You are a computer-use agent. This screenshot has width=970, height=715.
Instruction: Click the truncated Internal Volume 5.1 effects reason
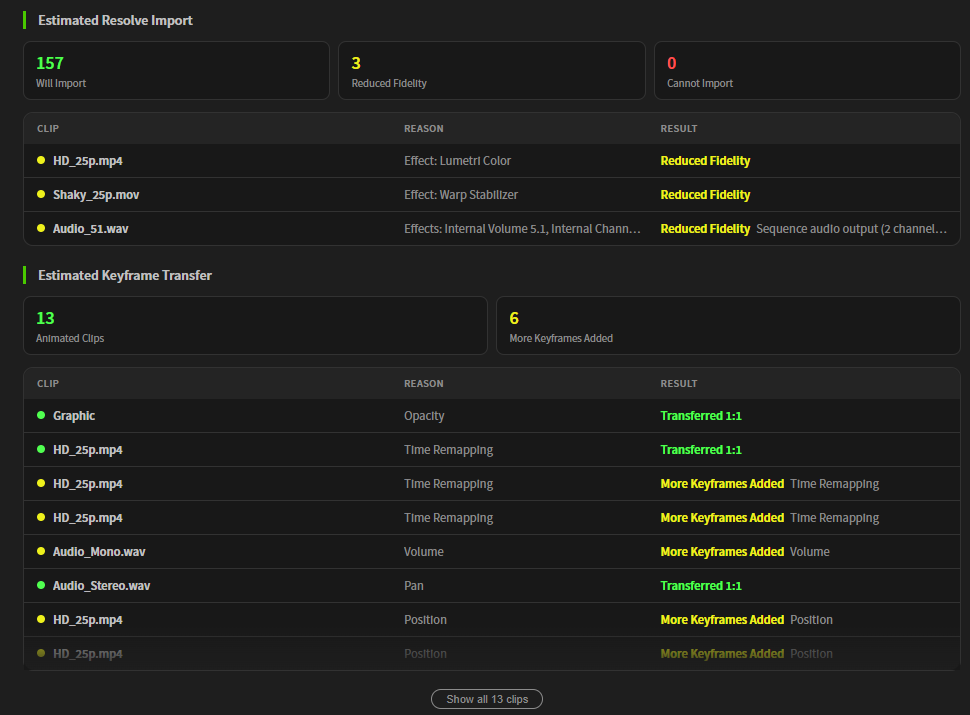[x=522, y=229]
